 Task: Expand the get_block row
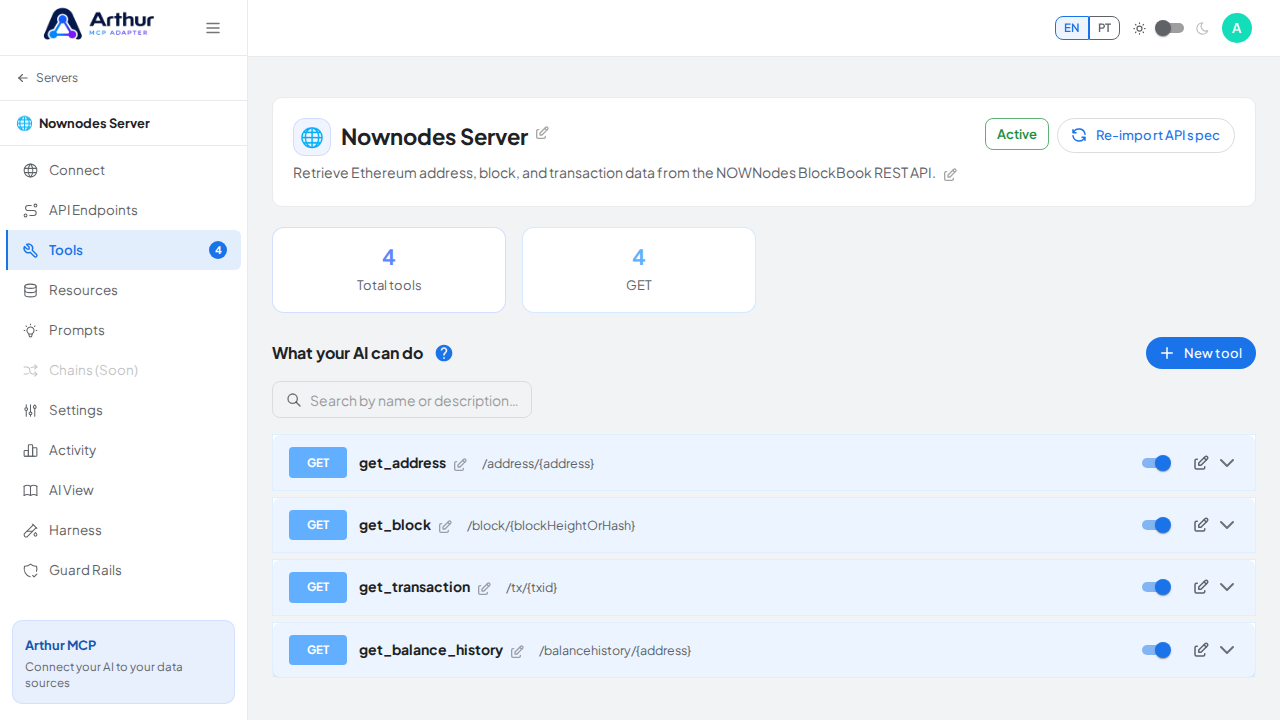[1227, 525]
